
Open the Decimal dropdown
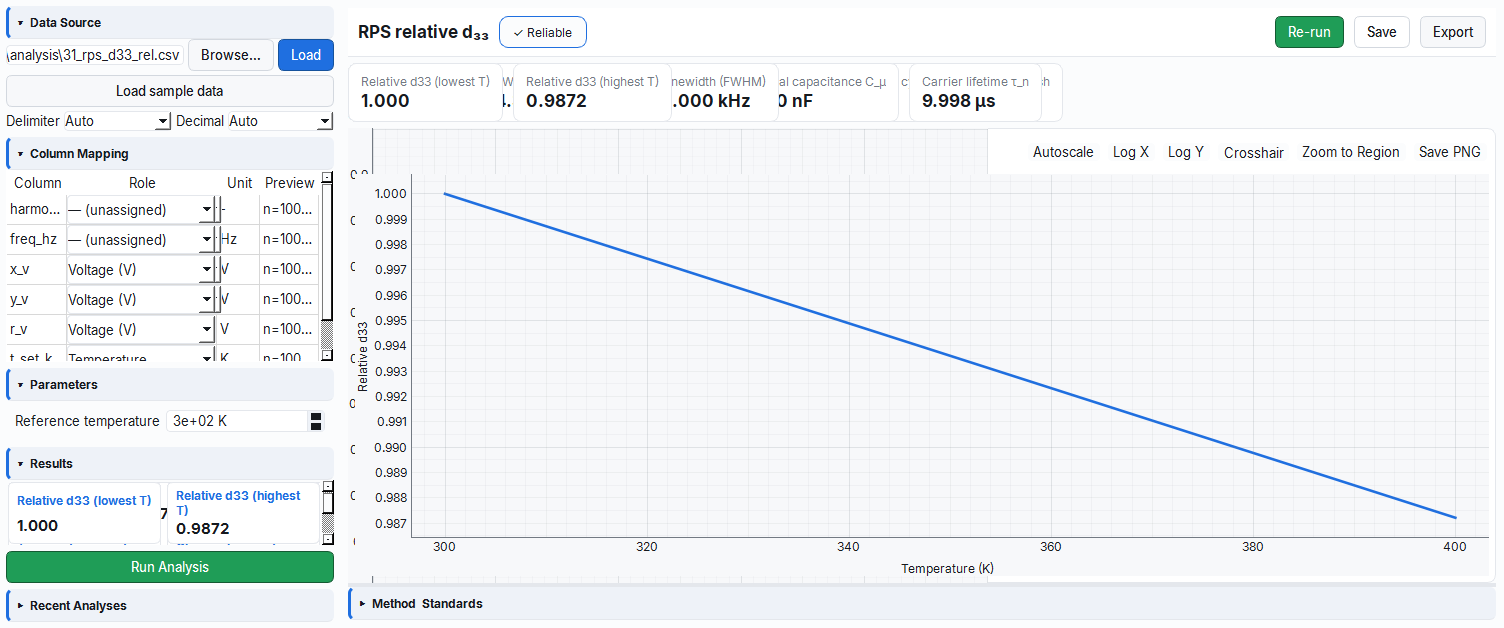coord(280,121)
